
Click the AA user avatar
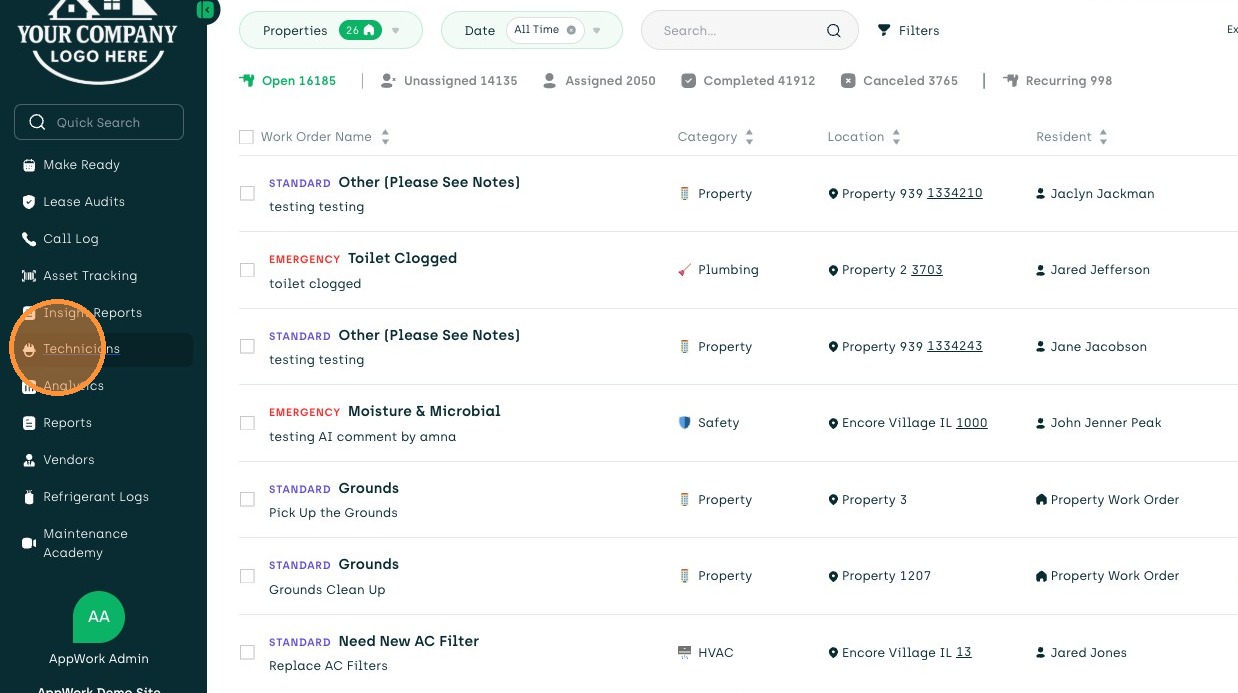99,617
